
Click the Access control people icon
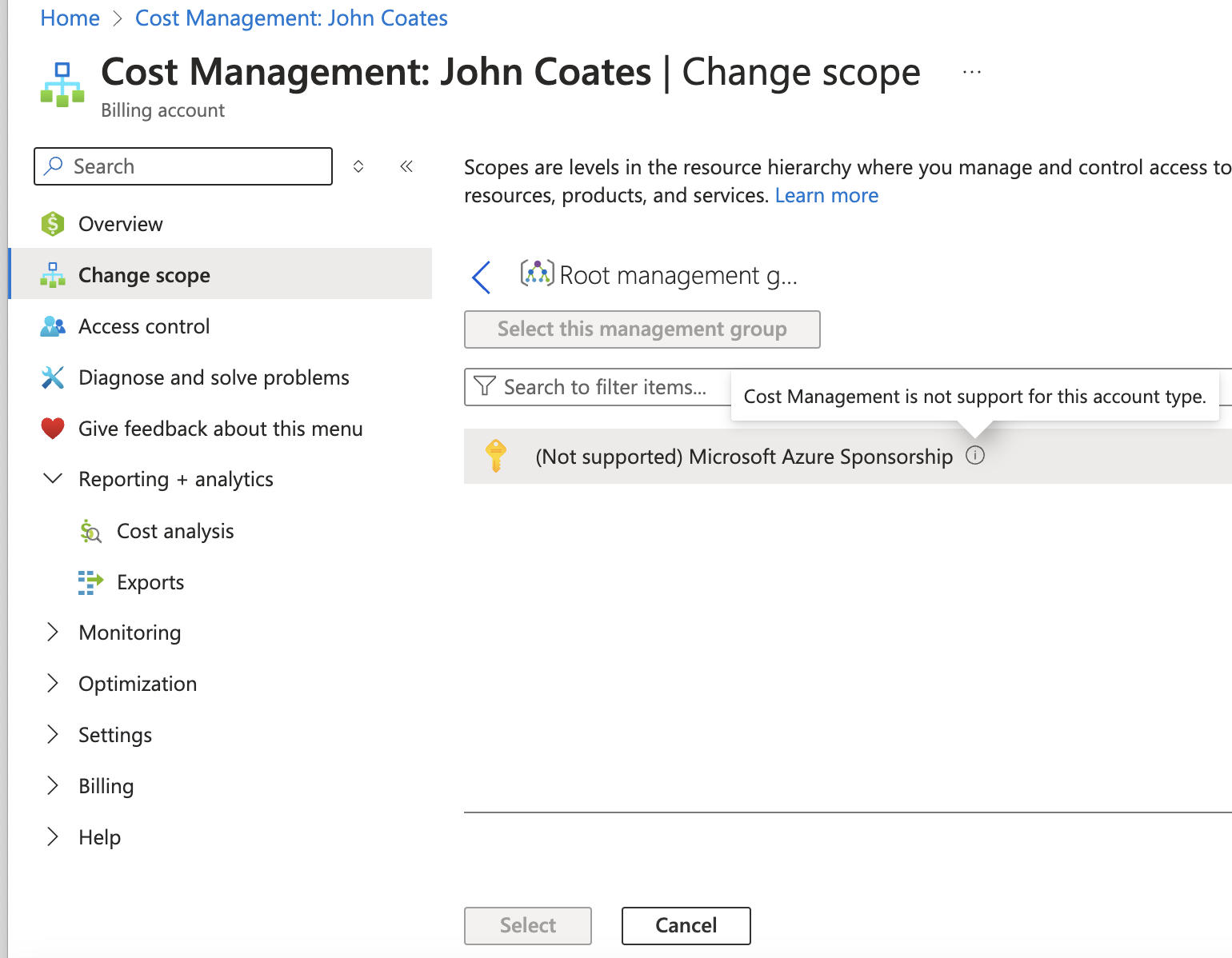point(53,326)
